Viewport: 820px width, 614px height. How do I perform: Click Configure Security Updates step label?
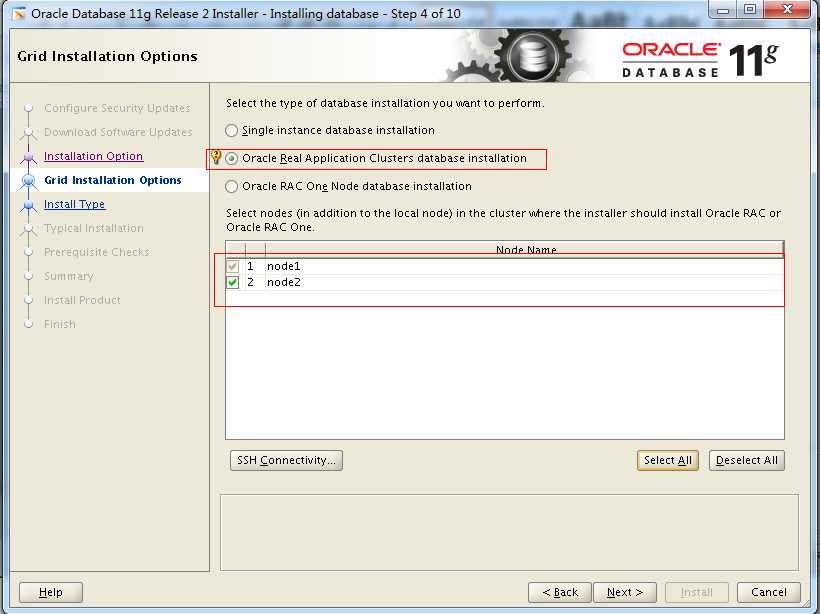coord(117,108)
